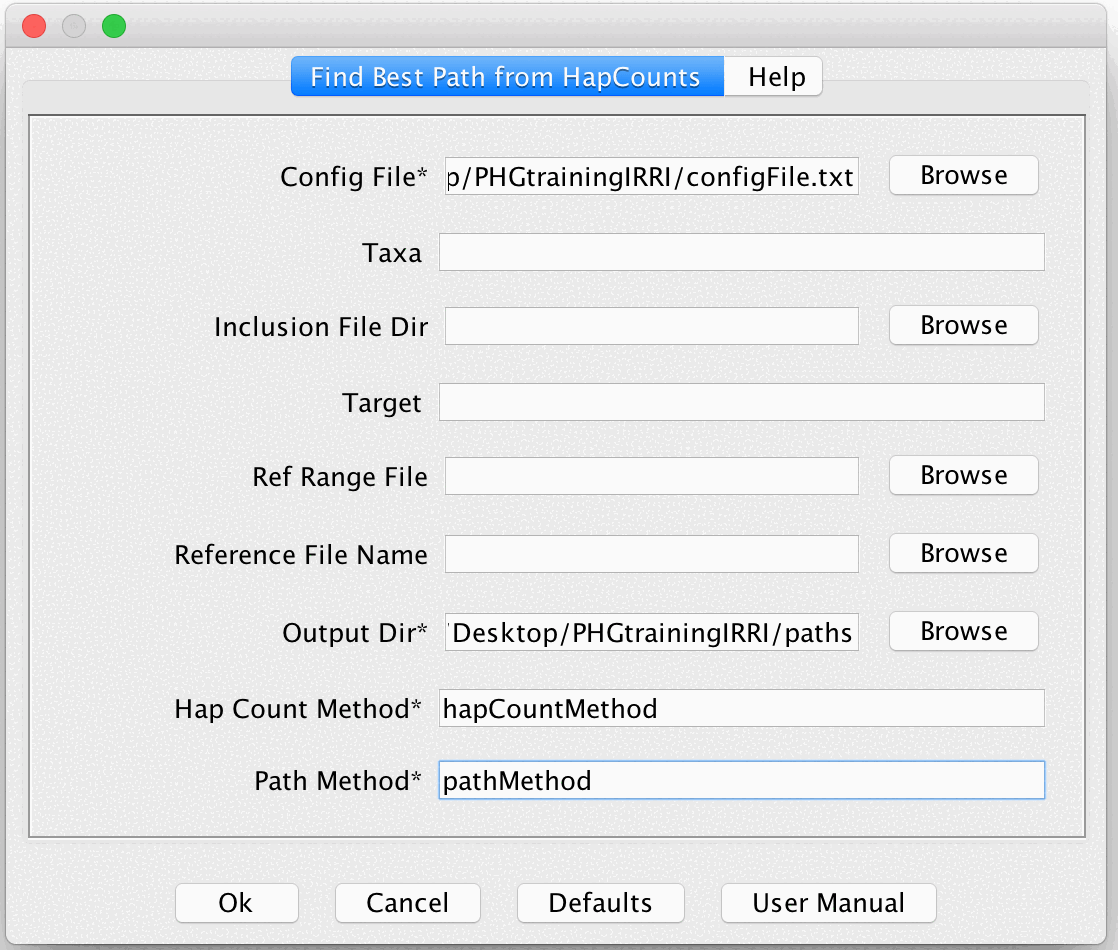Click Browse next to Output Dir
The width and height of the screenshot is (1118, 950).
(x=963, y=631)
